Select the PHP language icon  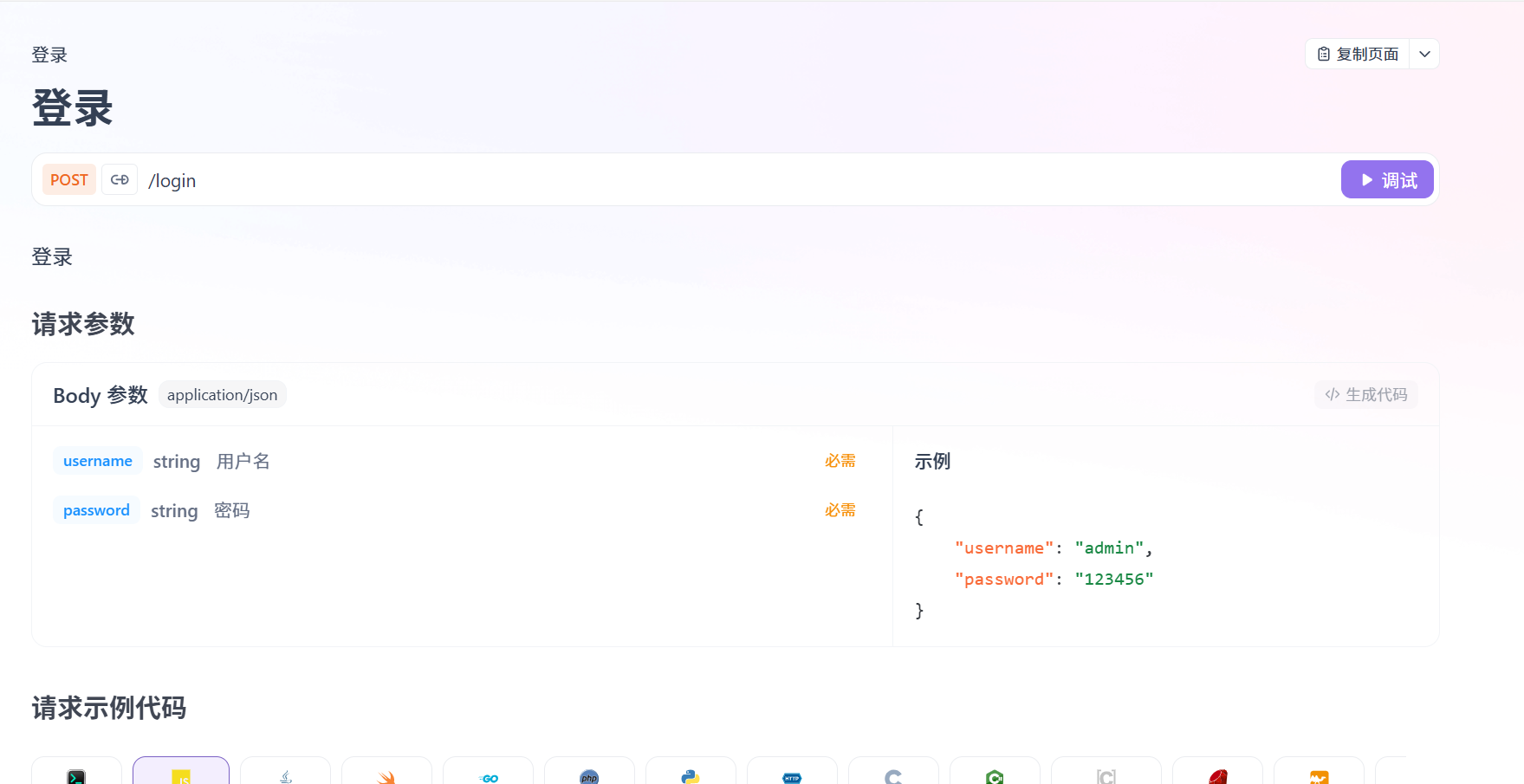[x=589, y=775]
